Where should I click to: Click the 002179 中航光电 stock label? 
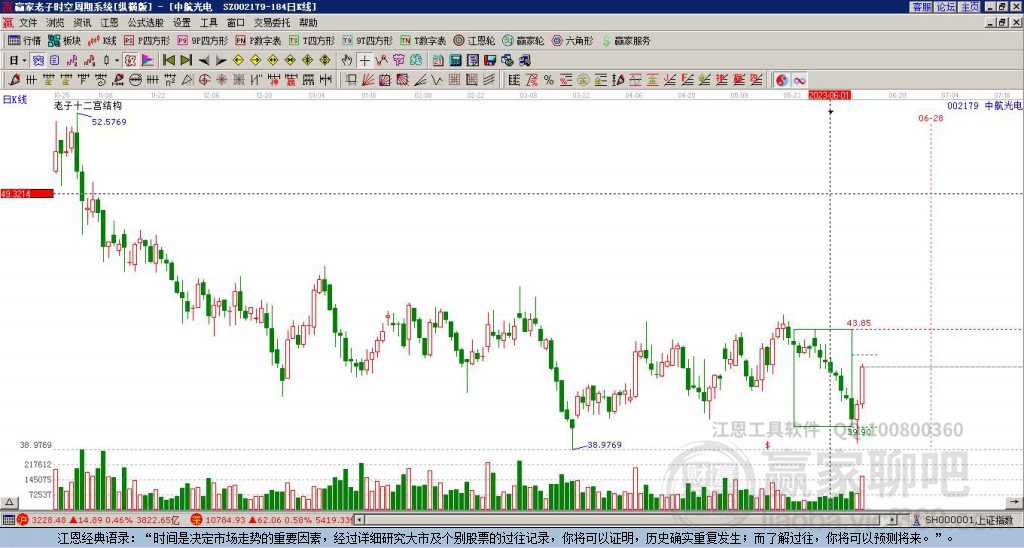click(984, 106)
